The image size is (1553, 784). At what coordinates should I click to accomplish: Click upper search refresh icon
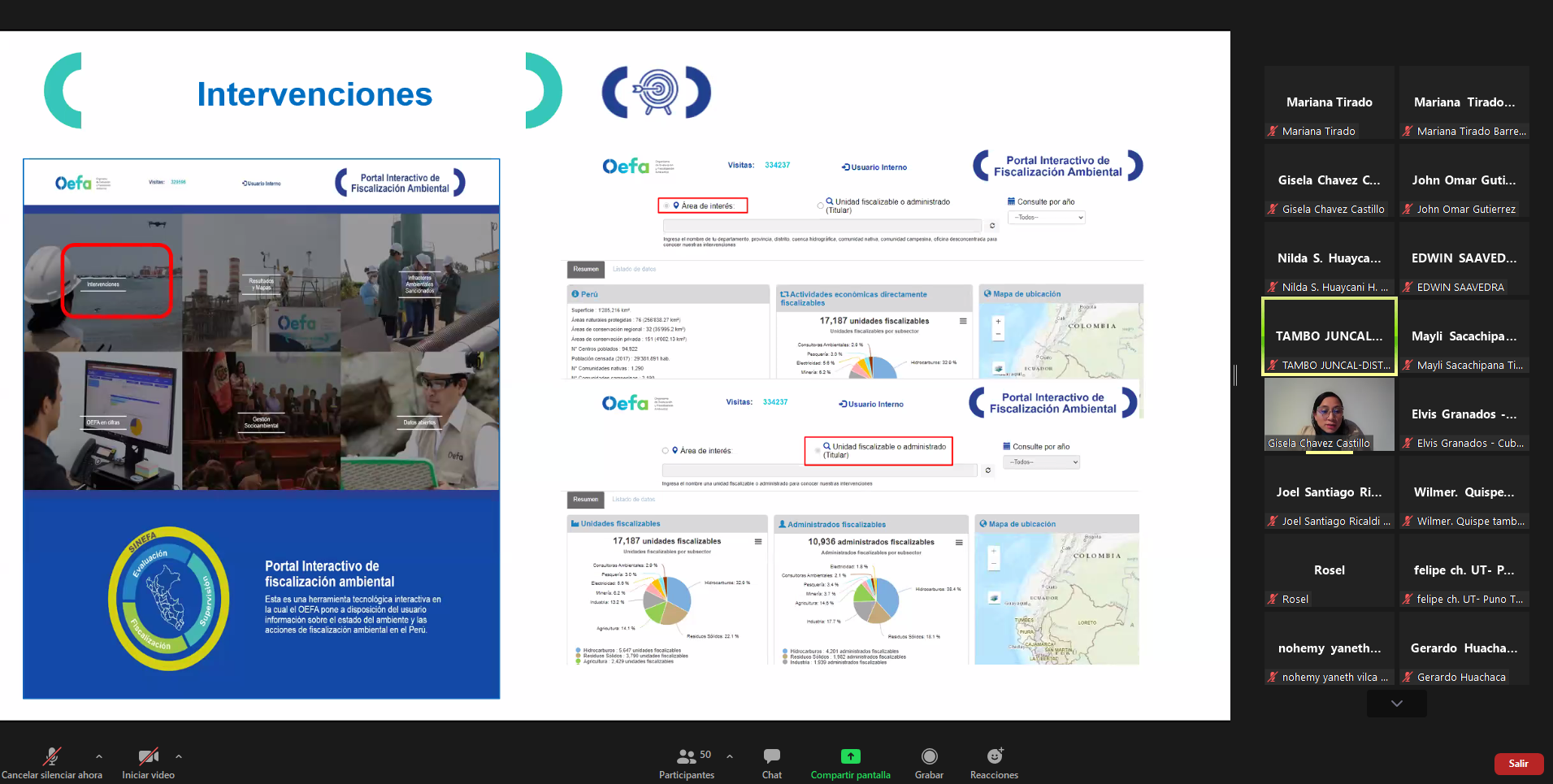click(992, 226)
